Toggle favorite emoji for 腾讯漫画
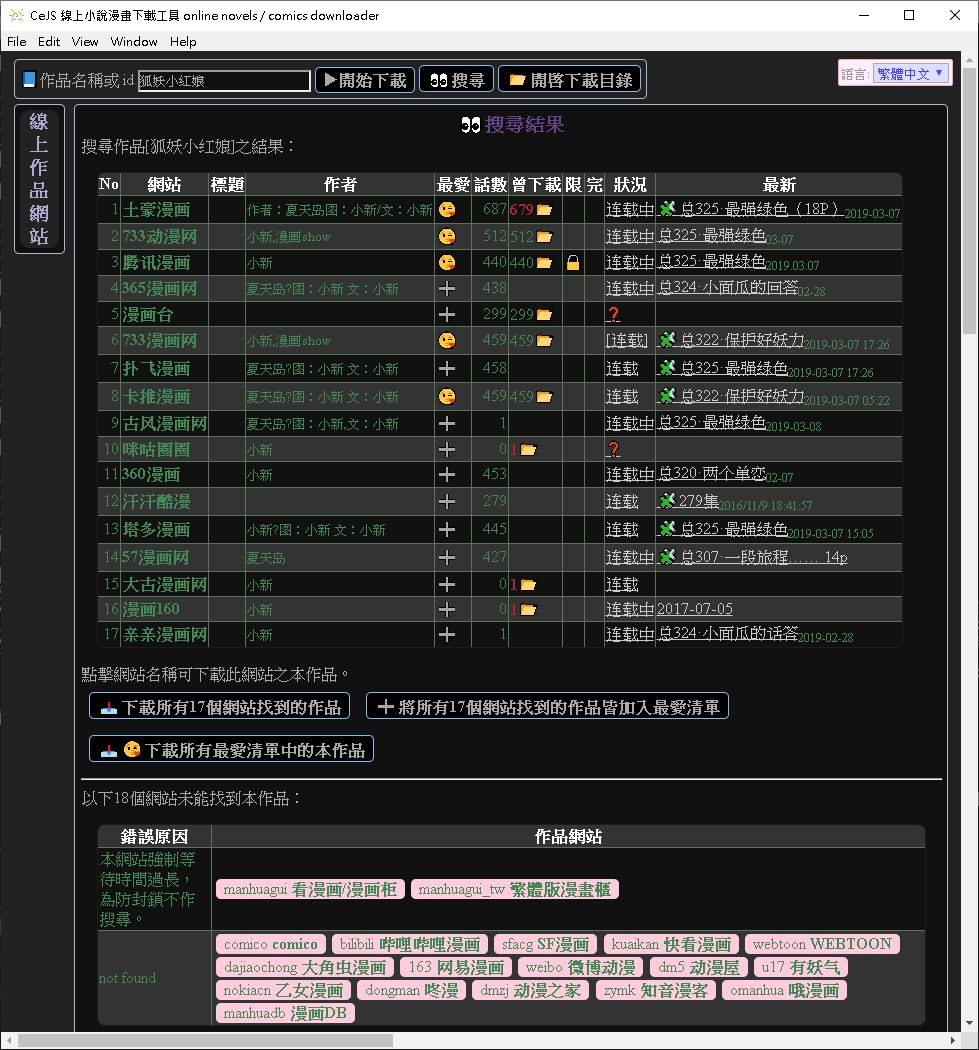 [x=447, y=262]
